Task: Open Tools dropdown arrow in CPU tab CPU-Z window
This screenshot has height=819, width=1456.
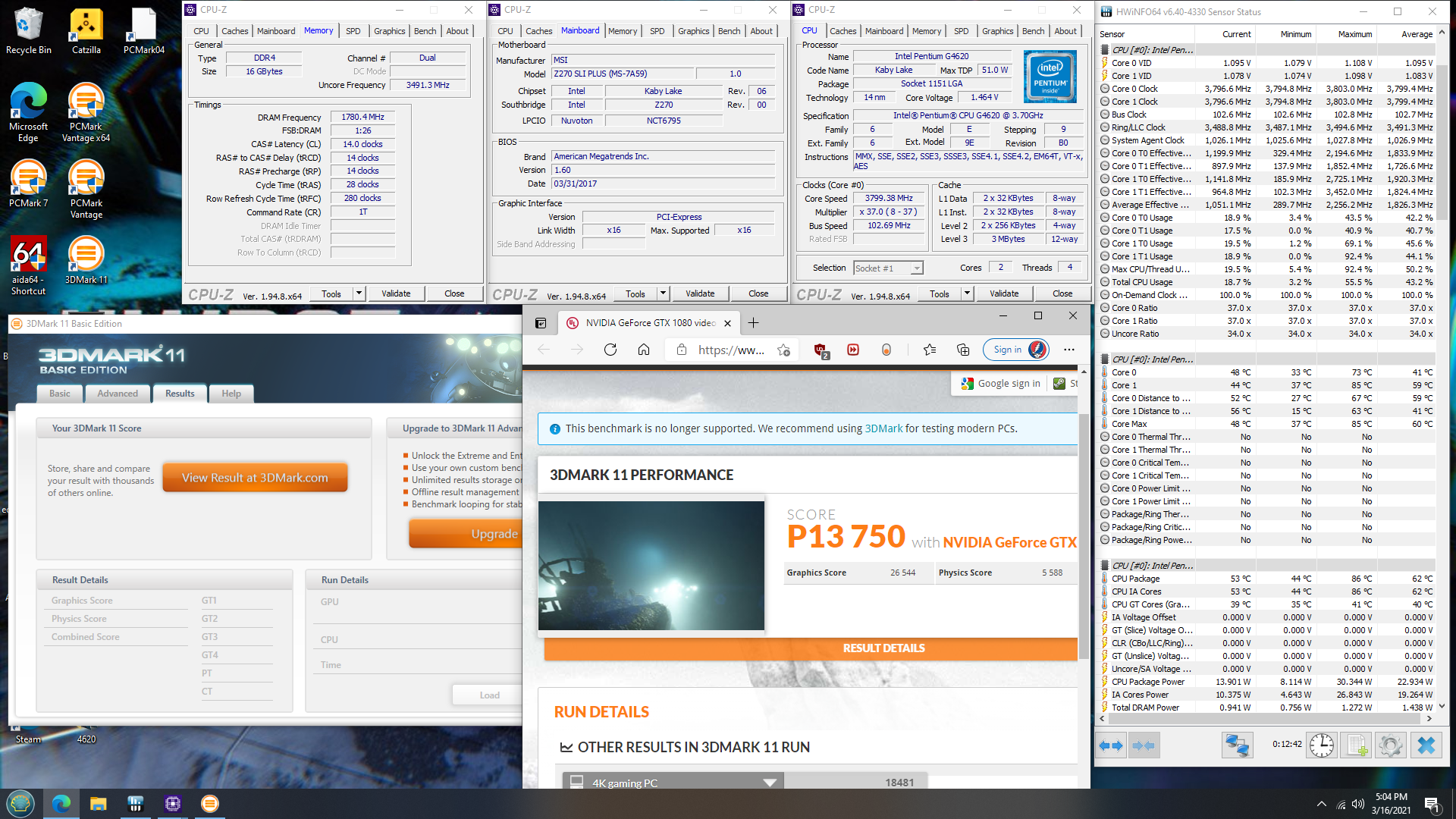Action: [x=967, y=293]
